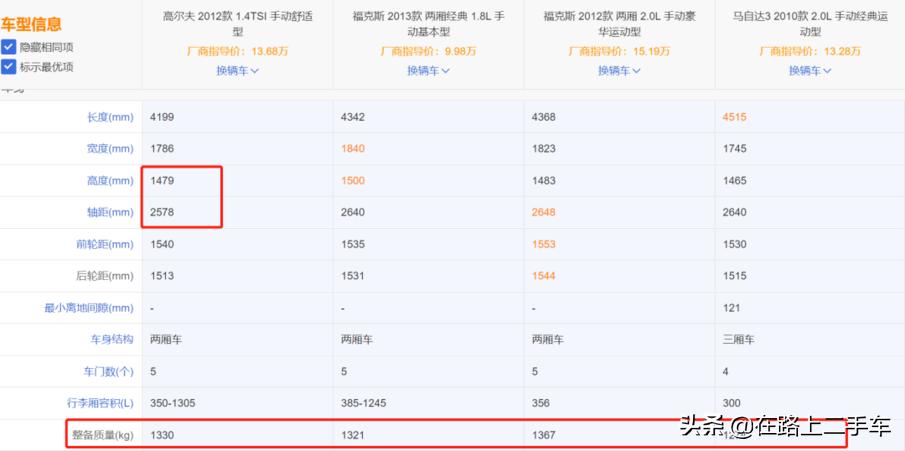Select the rear track value 1531
905x451 pixels.
coord(353,276)
